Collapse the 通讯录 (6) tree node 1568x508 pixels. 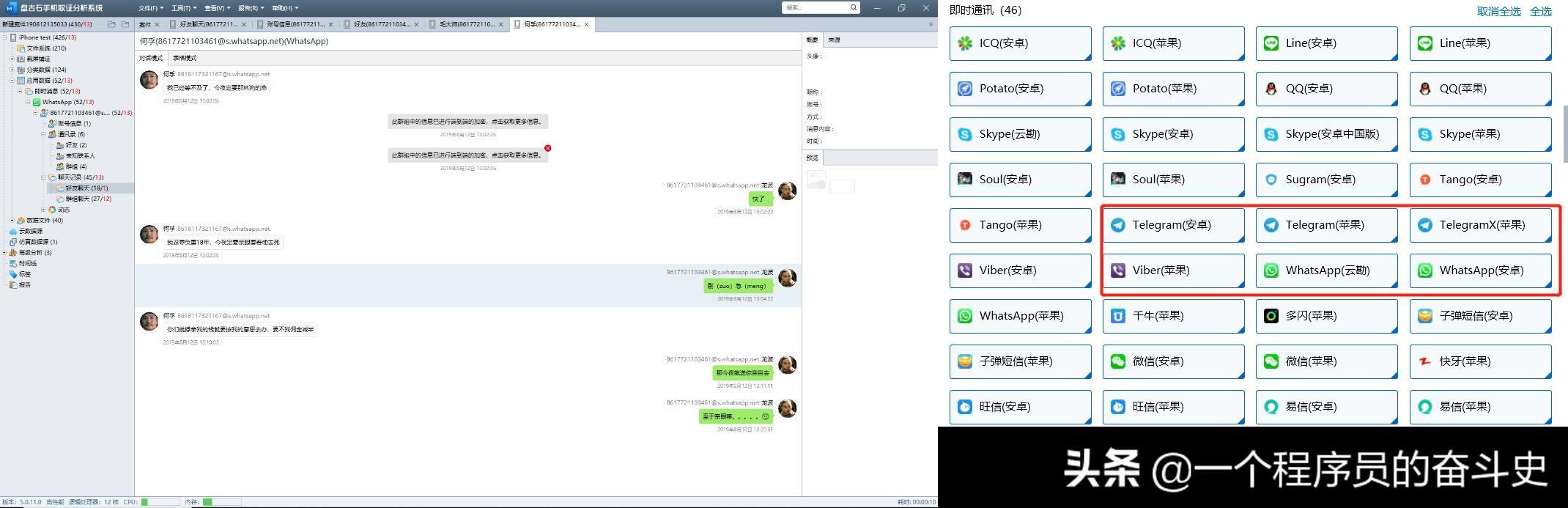pyautogui.click(x=43, y=134)
